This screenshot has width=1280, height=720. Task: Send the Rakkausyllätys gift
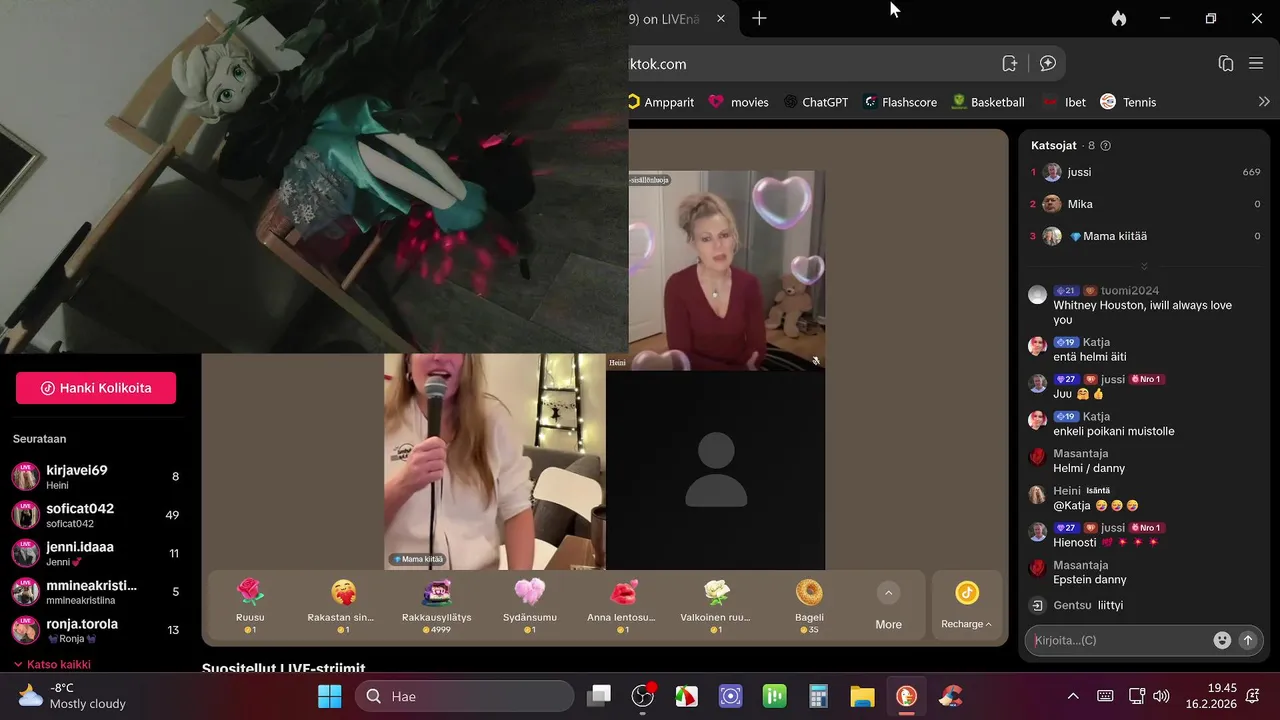[437, 605]
